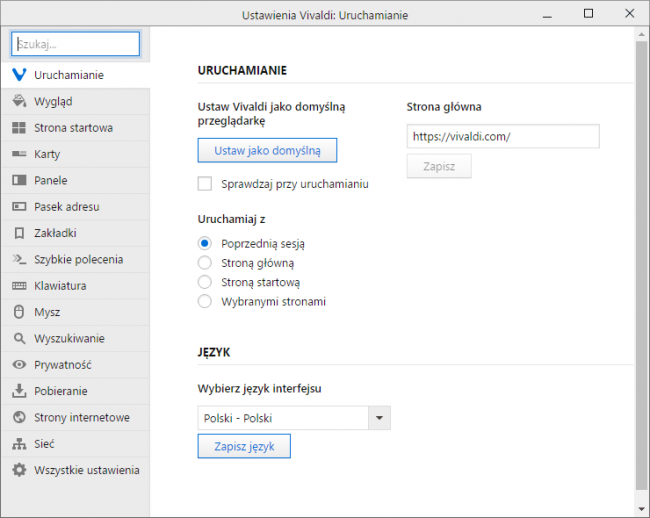Viewport: 650px width, 518px height.
Task: Click the globe icon beside Strony internetowe
Action: tap(19, 417)
